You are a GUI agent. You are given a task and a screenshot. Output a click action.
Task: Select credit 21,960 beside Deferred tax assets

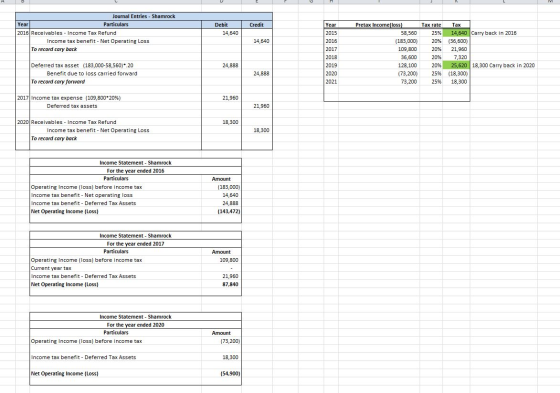click(261, 106)
